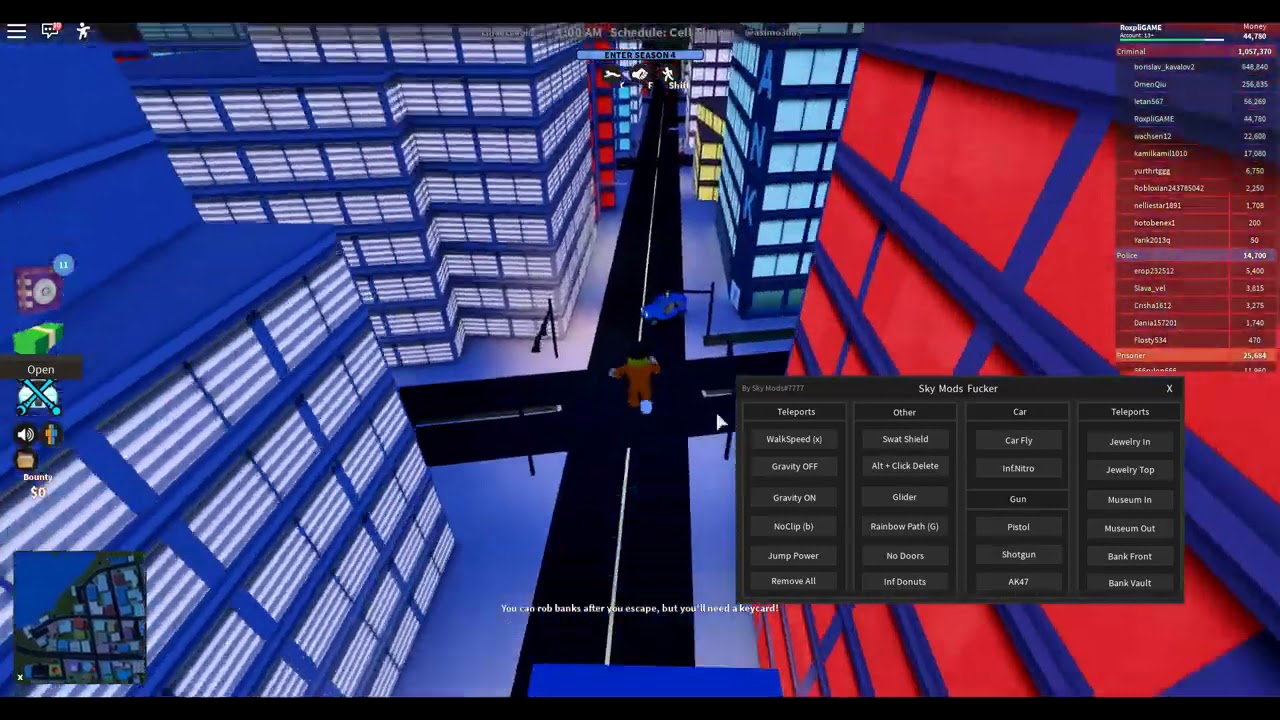Teleport to Jewelry Top
The image size is (1280, 720).
1130,469
